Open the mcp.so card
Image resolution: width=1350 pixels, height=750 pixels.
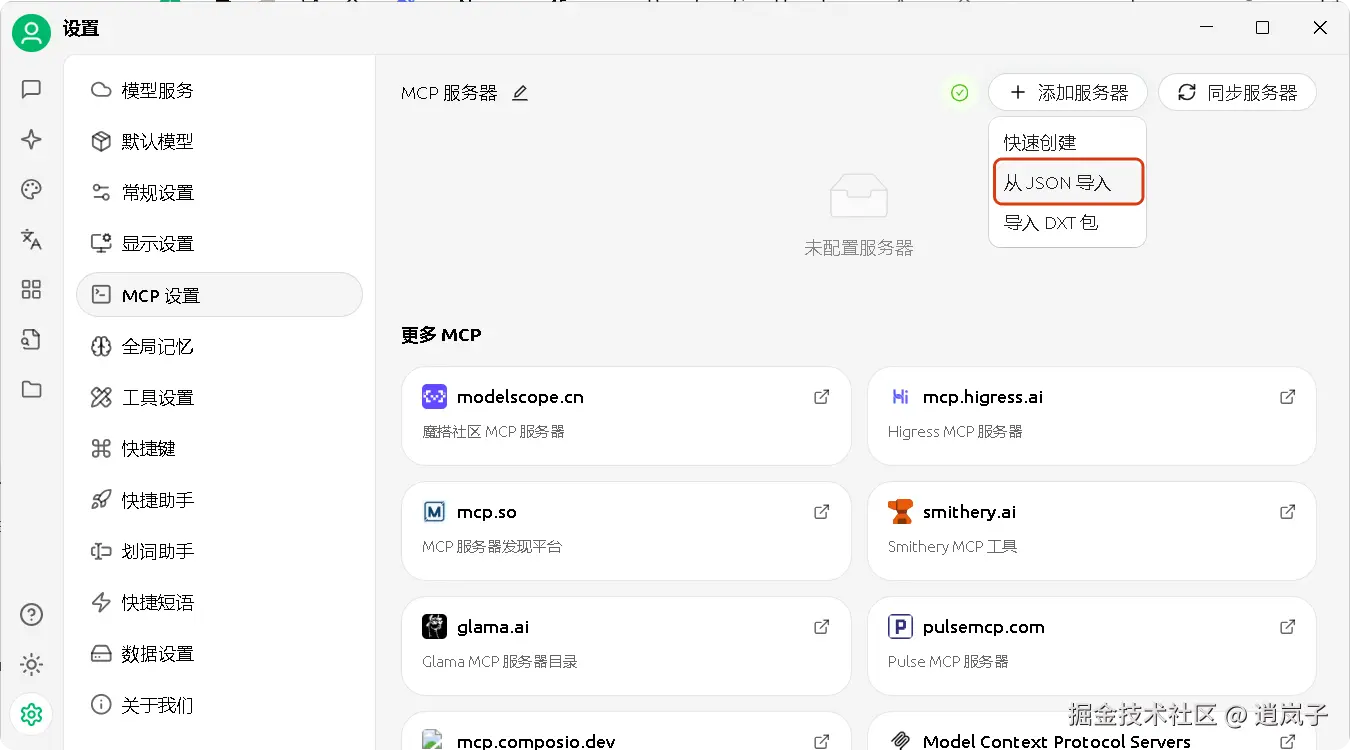point(626,530)
